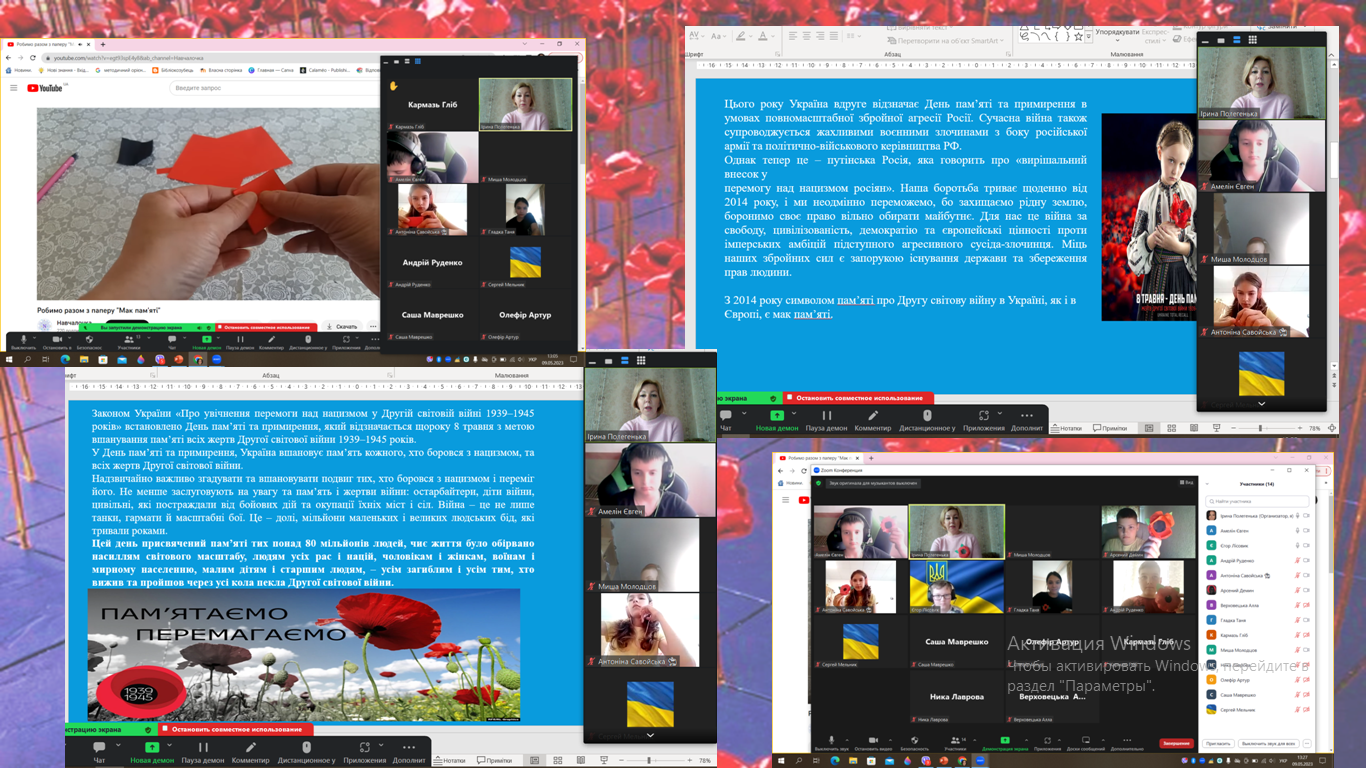
Task: Open YouTube guide menu icon above the poppy video
Action: [x=13, y=88]
